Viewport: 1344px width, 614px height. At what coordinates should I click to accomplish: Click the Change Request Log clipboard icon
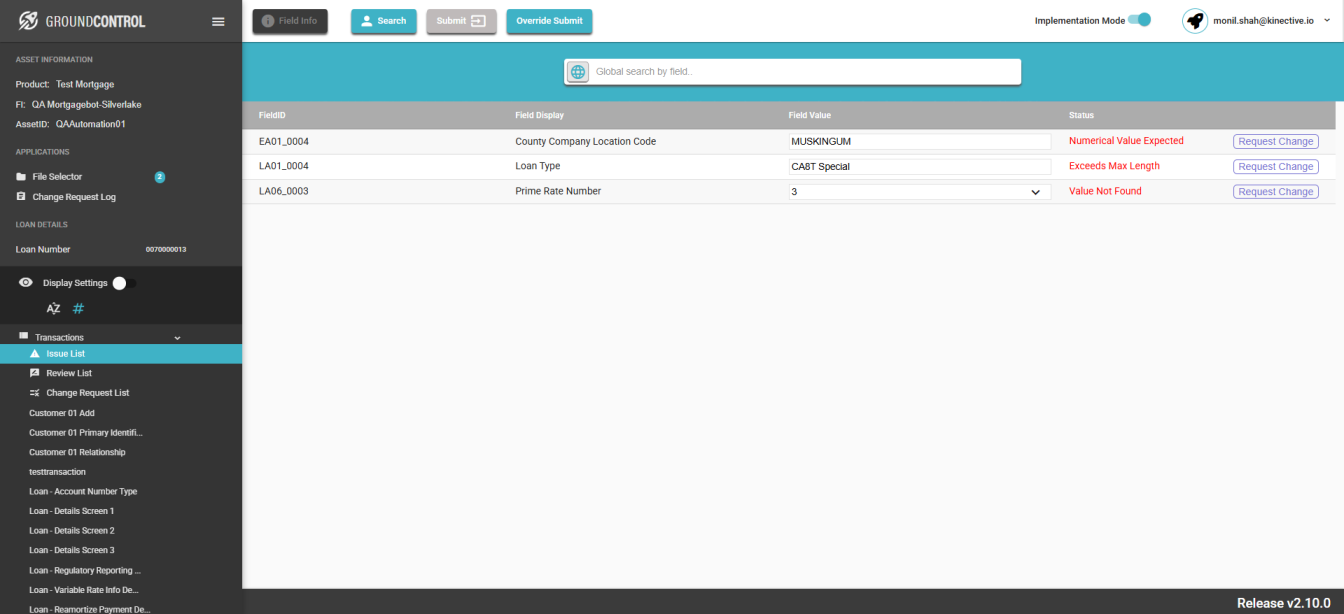[21, 197]
